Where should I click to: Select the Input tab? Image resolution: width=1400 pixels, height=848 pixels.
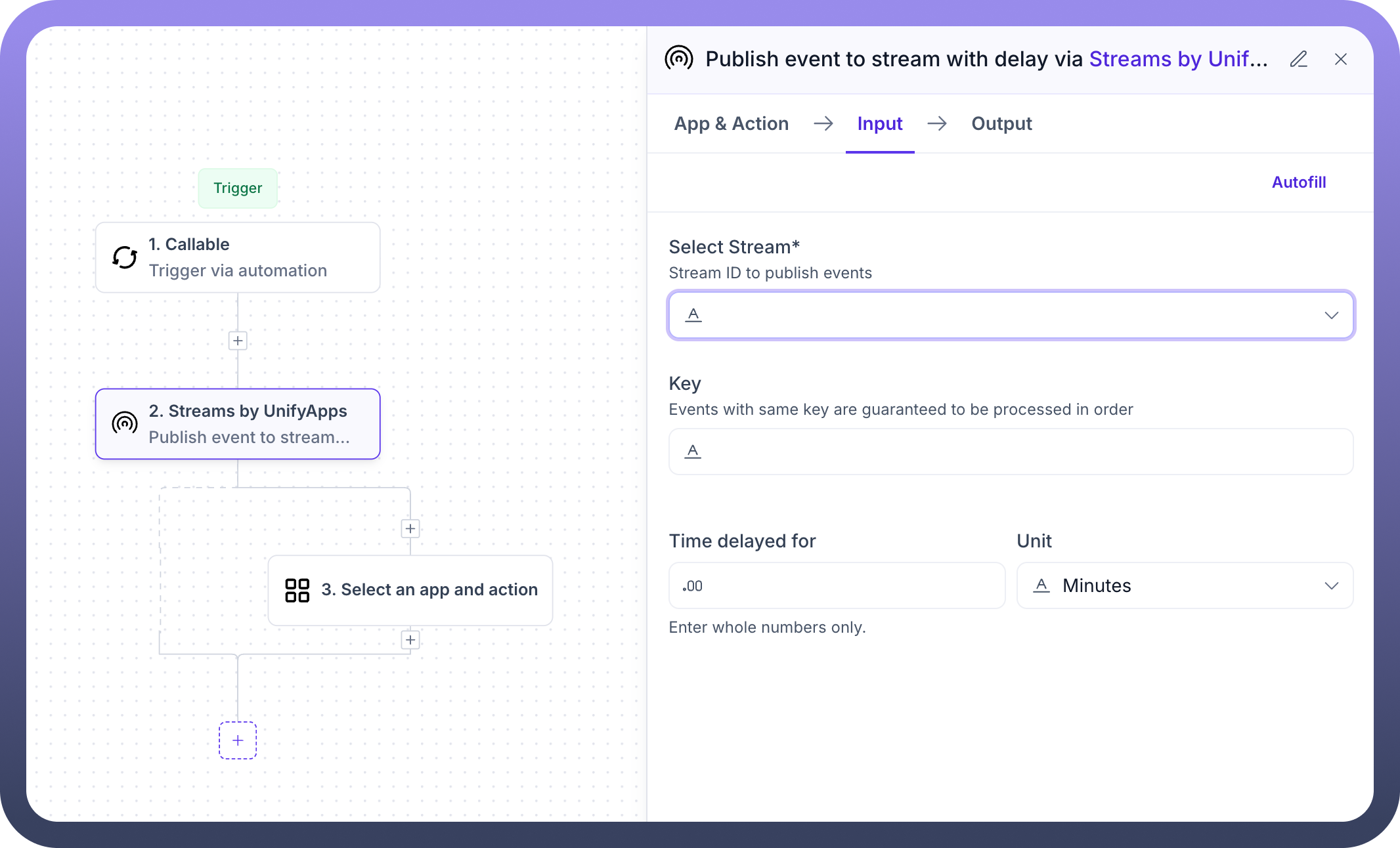tap(879, 123)
